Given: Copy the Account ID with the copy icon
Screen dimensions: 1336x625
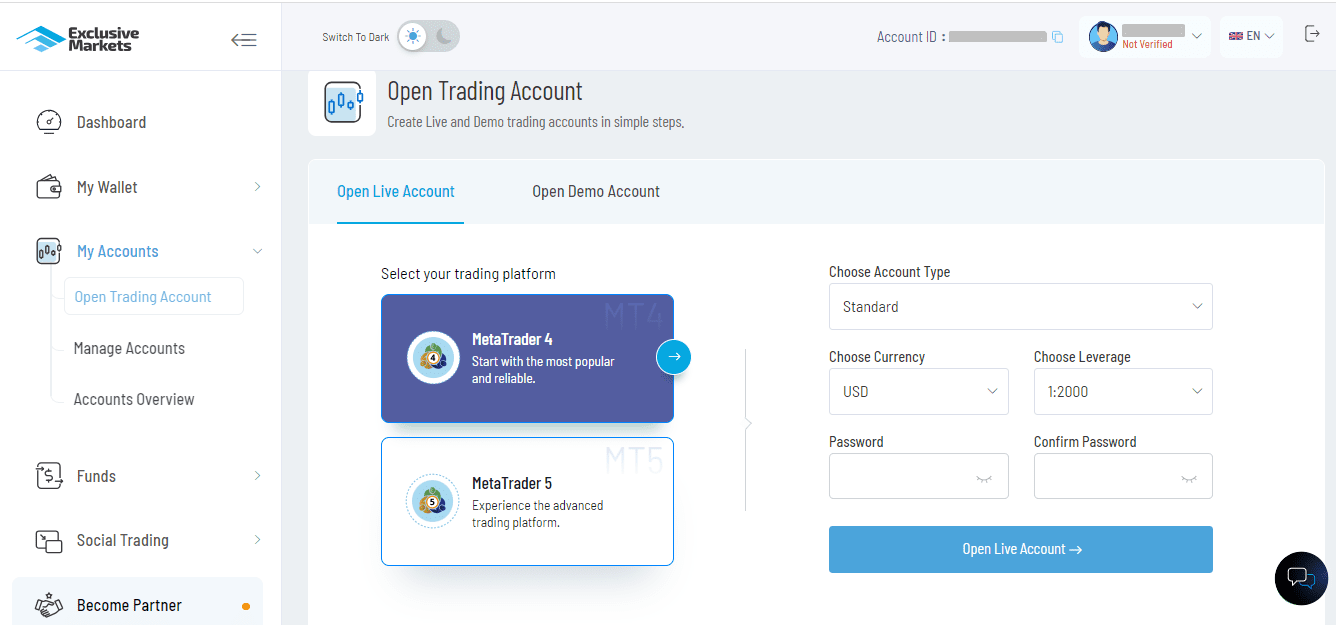Looking at the screenshot, I should 1057,37.
